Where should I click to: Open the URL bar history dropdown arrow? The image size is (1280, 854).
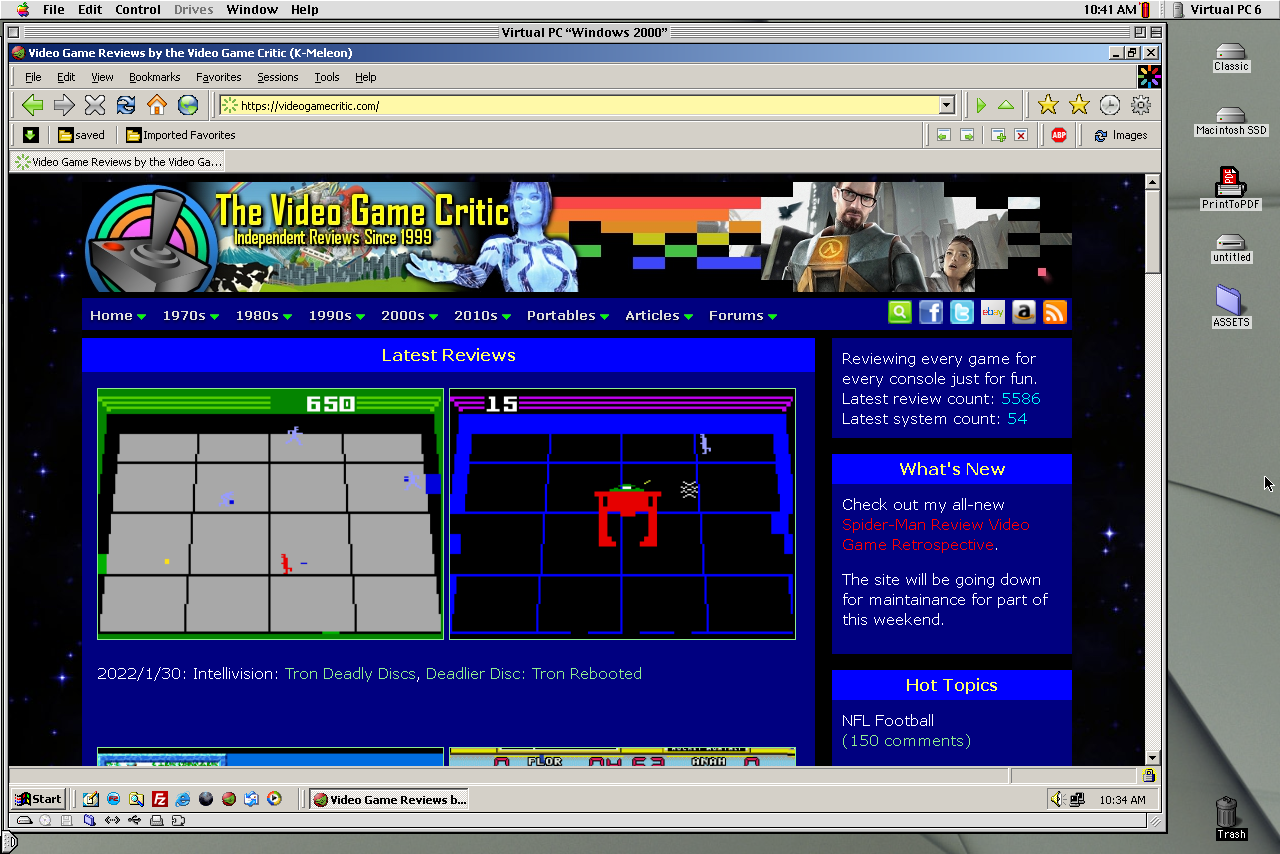coord(946,105)
